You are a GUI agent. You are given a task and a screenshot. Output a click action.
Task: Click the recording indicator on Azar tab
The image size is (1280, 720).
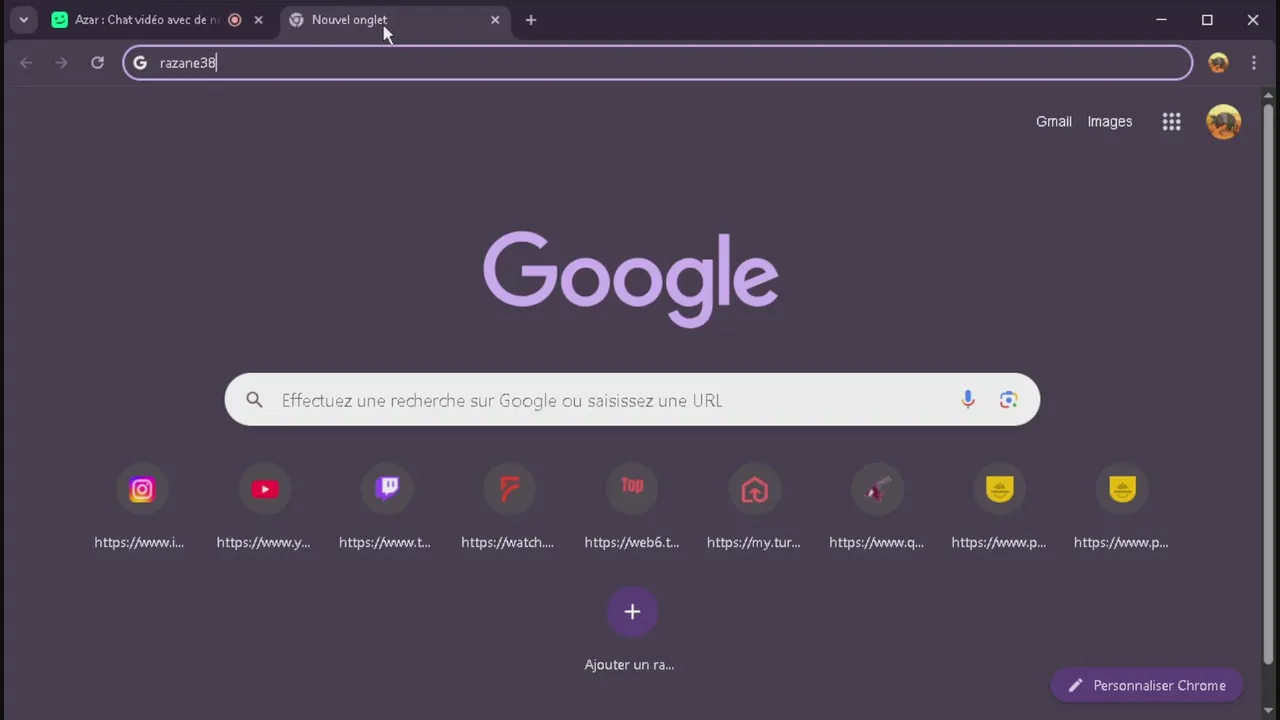235,20
